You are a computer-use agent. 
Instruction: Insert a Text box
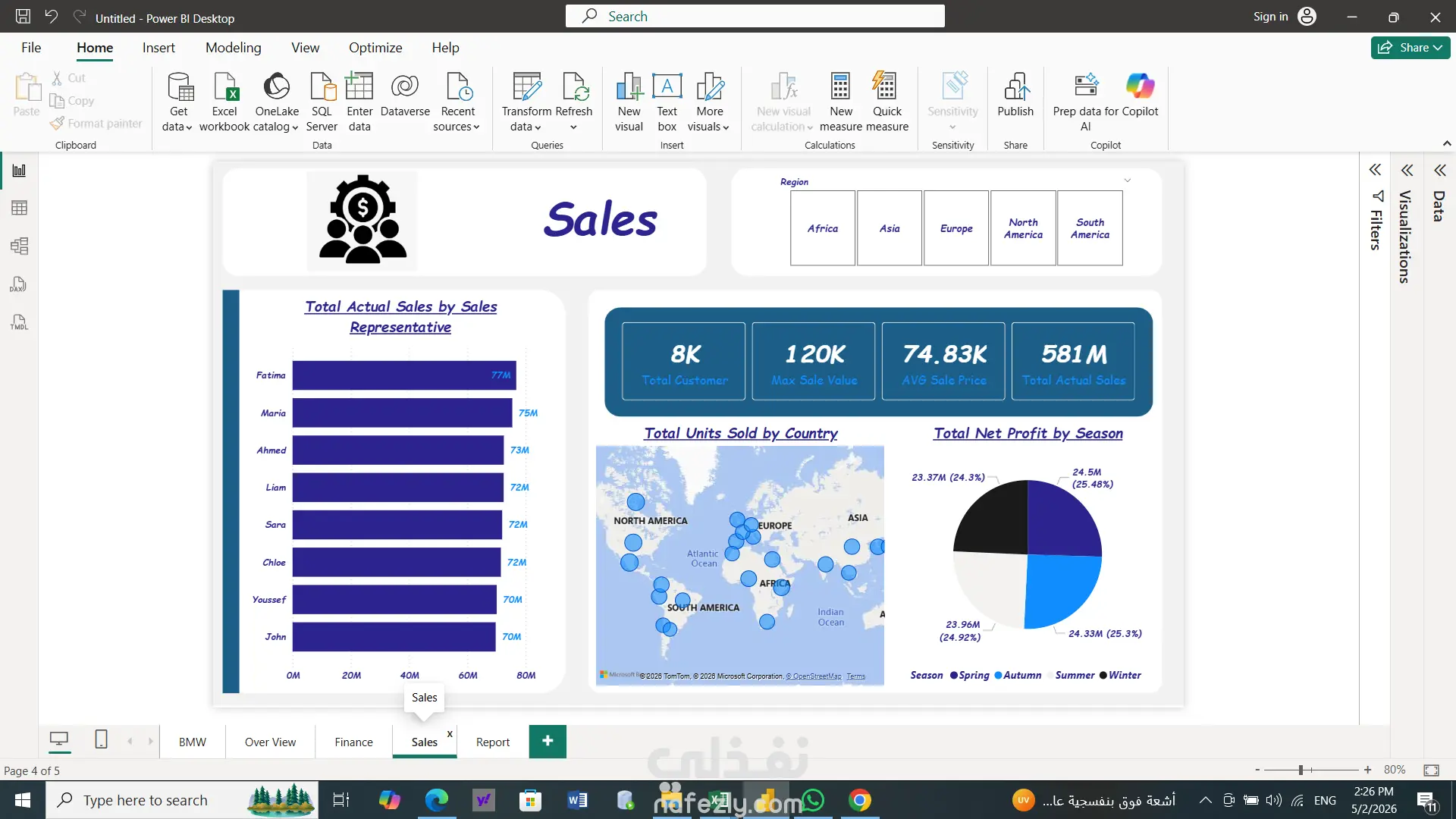click(667, 102)
